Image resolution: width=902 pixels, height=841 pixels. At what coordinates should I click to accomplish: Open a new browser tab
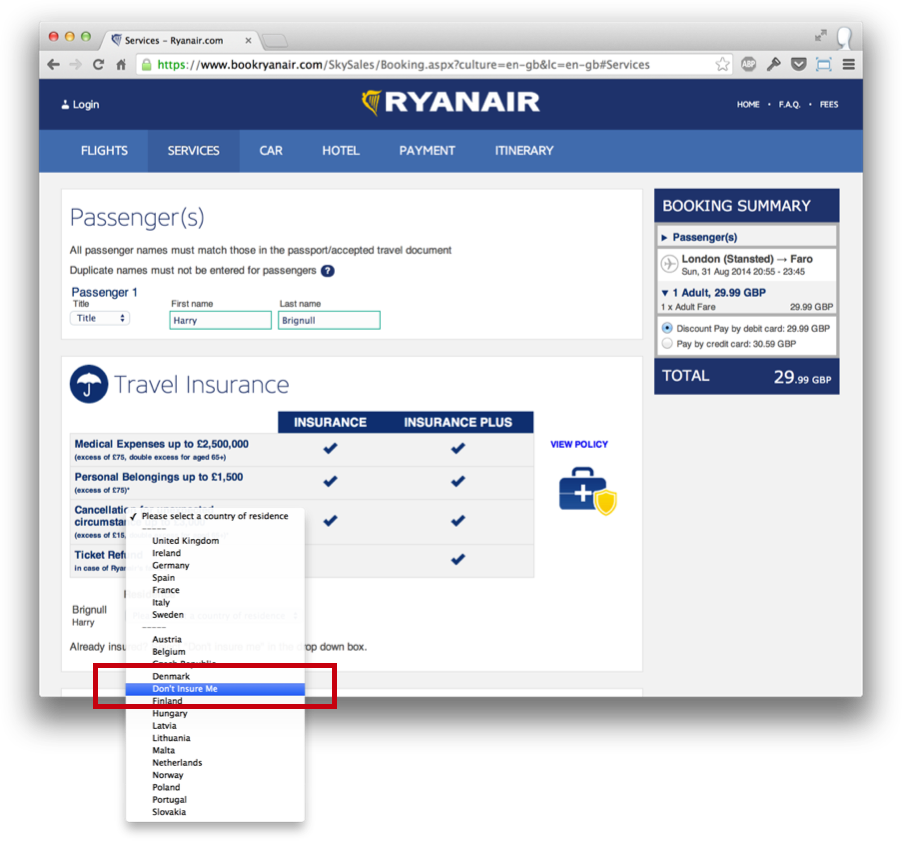pyautogui.click(x=274, y=40)
